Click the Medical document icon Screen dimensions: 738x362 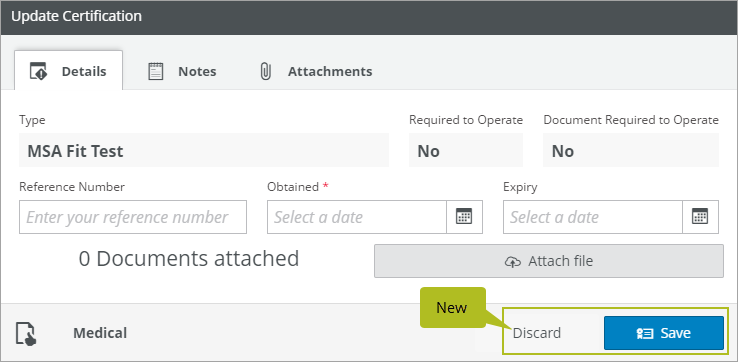point(26,334)
